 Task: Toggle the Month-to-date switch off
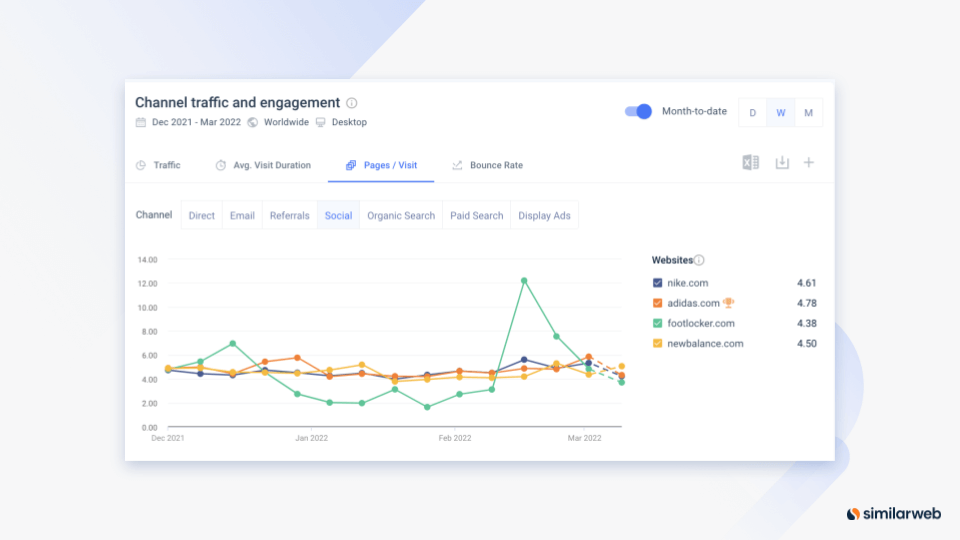(638, 111)
